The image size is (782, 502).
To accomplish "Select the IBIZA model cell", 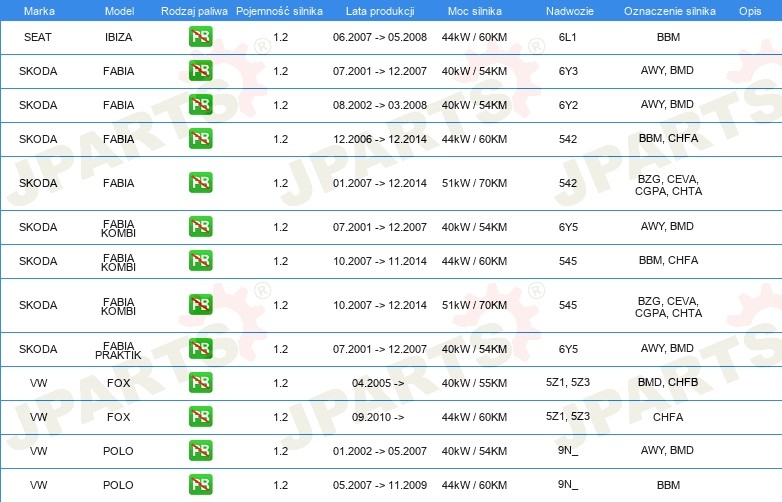I will (119, 37).
